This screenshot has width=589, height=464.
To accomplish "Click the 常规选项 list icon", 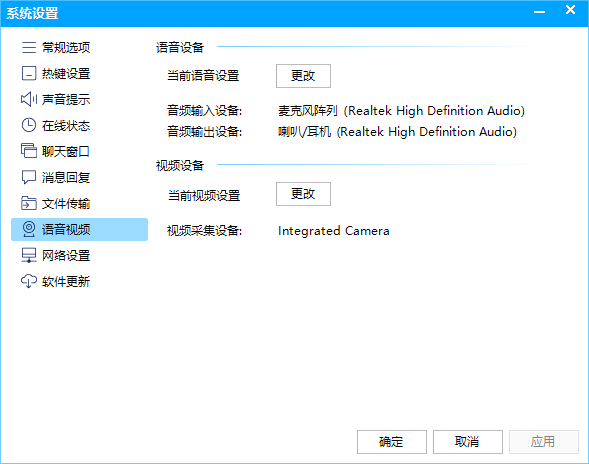I will click(x=29, y=48).
